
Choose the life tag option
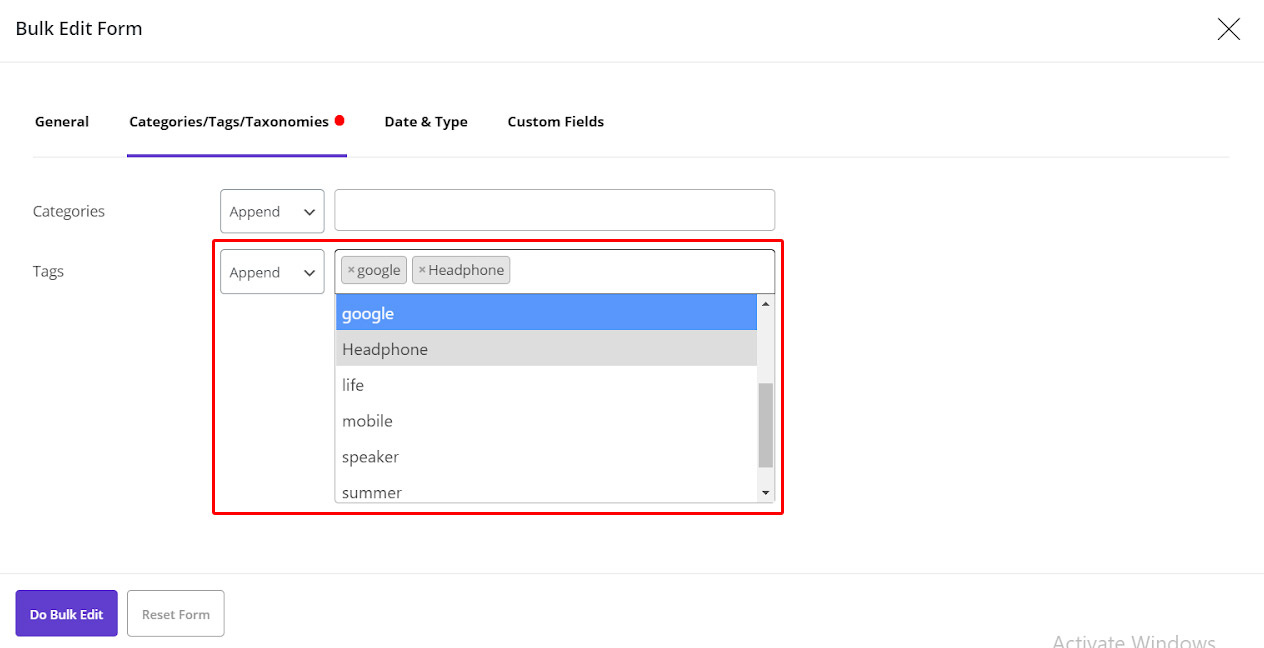point(546,385)
